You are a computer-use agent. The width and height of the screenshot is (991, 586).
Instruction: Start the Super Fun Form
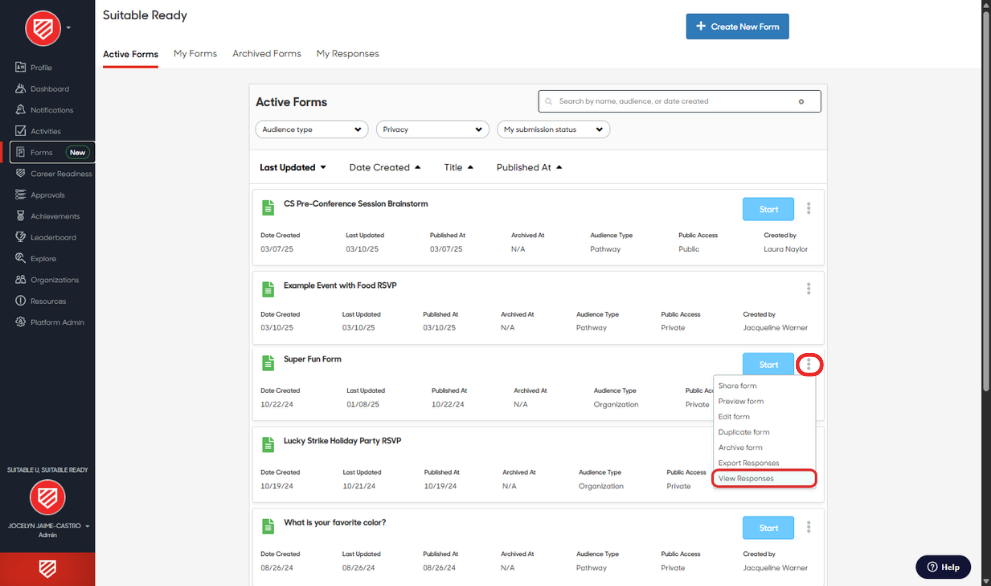tap(768, 365)
